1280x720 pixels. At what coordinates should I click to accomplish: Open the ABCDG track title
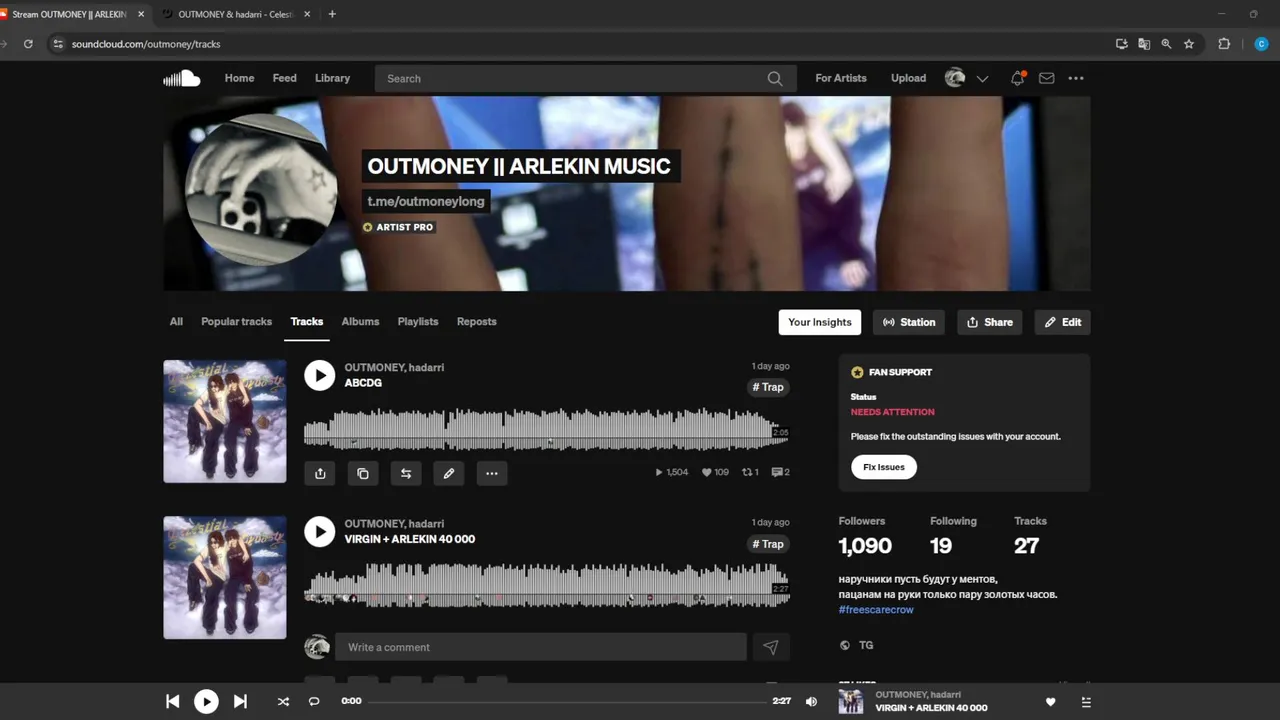pos(363,383)
